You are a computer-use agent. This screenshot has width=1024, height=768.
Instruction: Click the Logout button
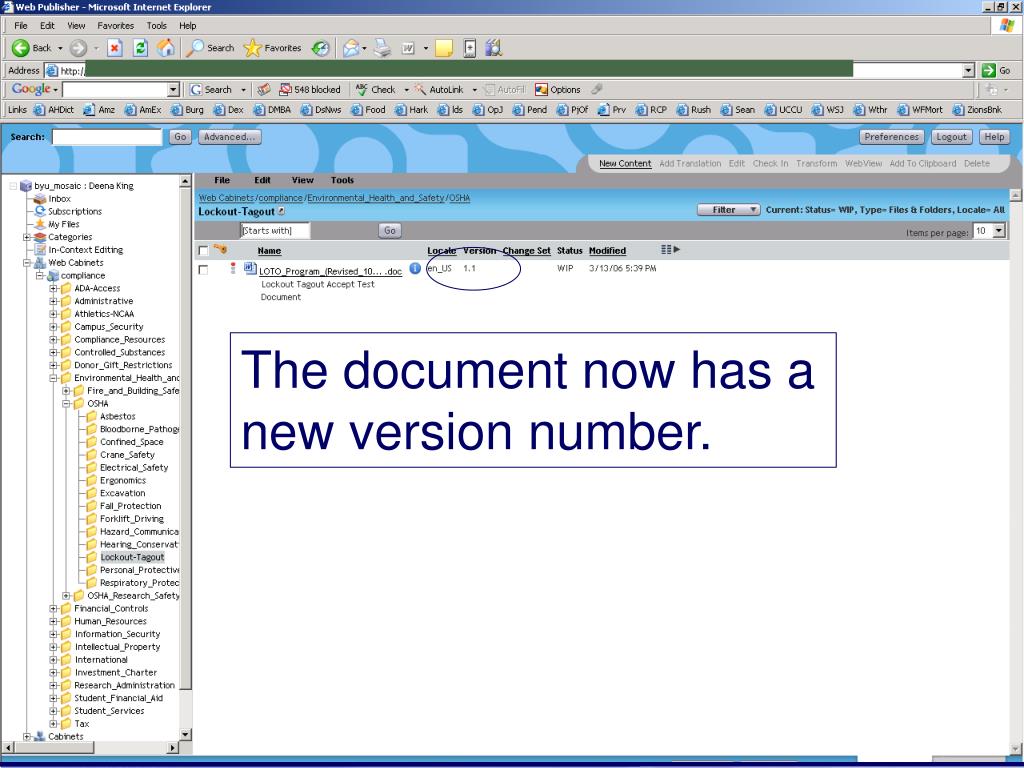tap(951, 136)
